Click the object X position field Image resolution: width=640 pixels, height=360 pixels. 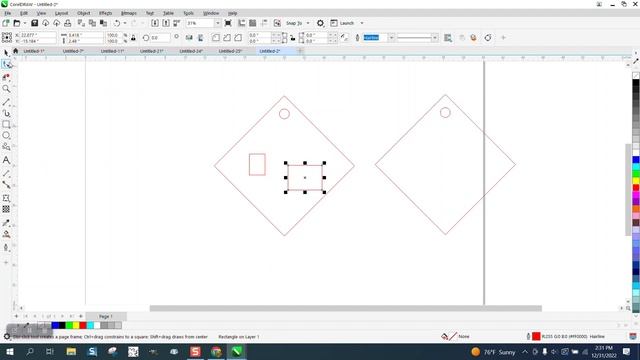[x=38, y=35]
